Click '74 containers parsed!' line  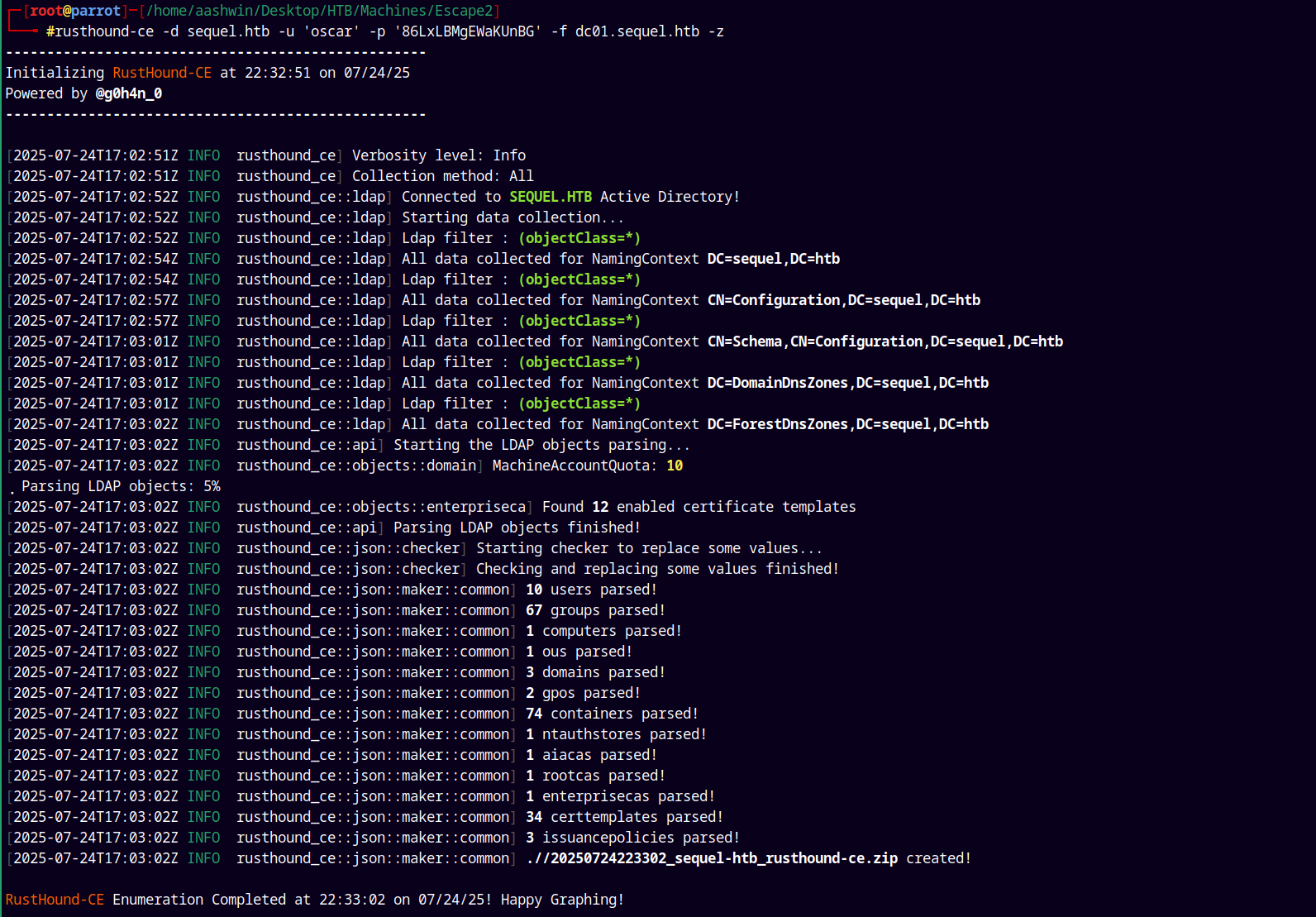point(612,714)
